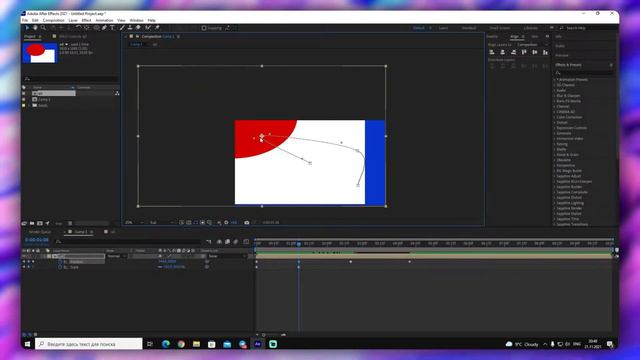Toggle the Scale constrain proportions link
The width and height of the screenshot is (640, 360).
pyautogui.click(x=160, y=267)
